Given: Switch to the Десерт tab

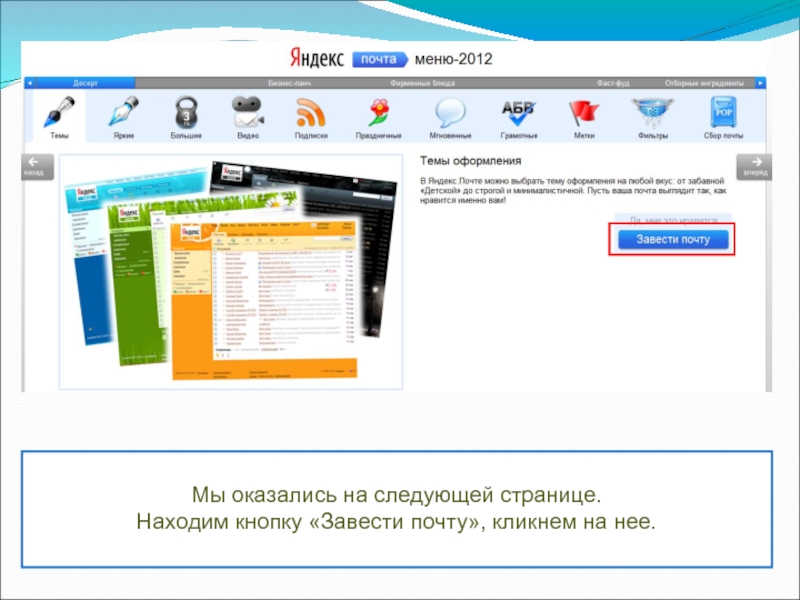Looking at the screenshot, I should coord(85,83).
